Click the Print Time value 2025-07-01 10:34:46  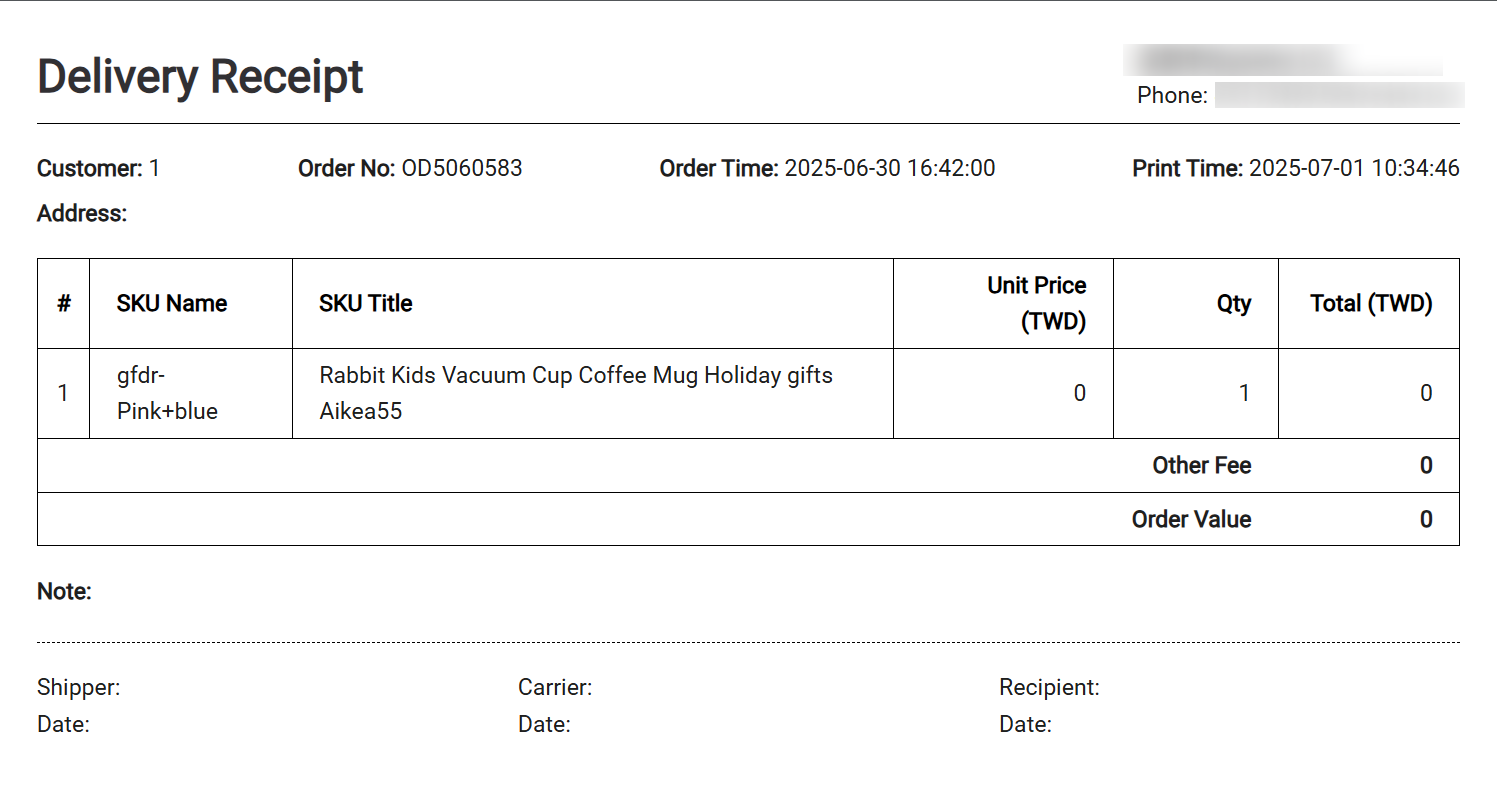coord(1355,168)
